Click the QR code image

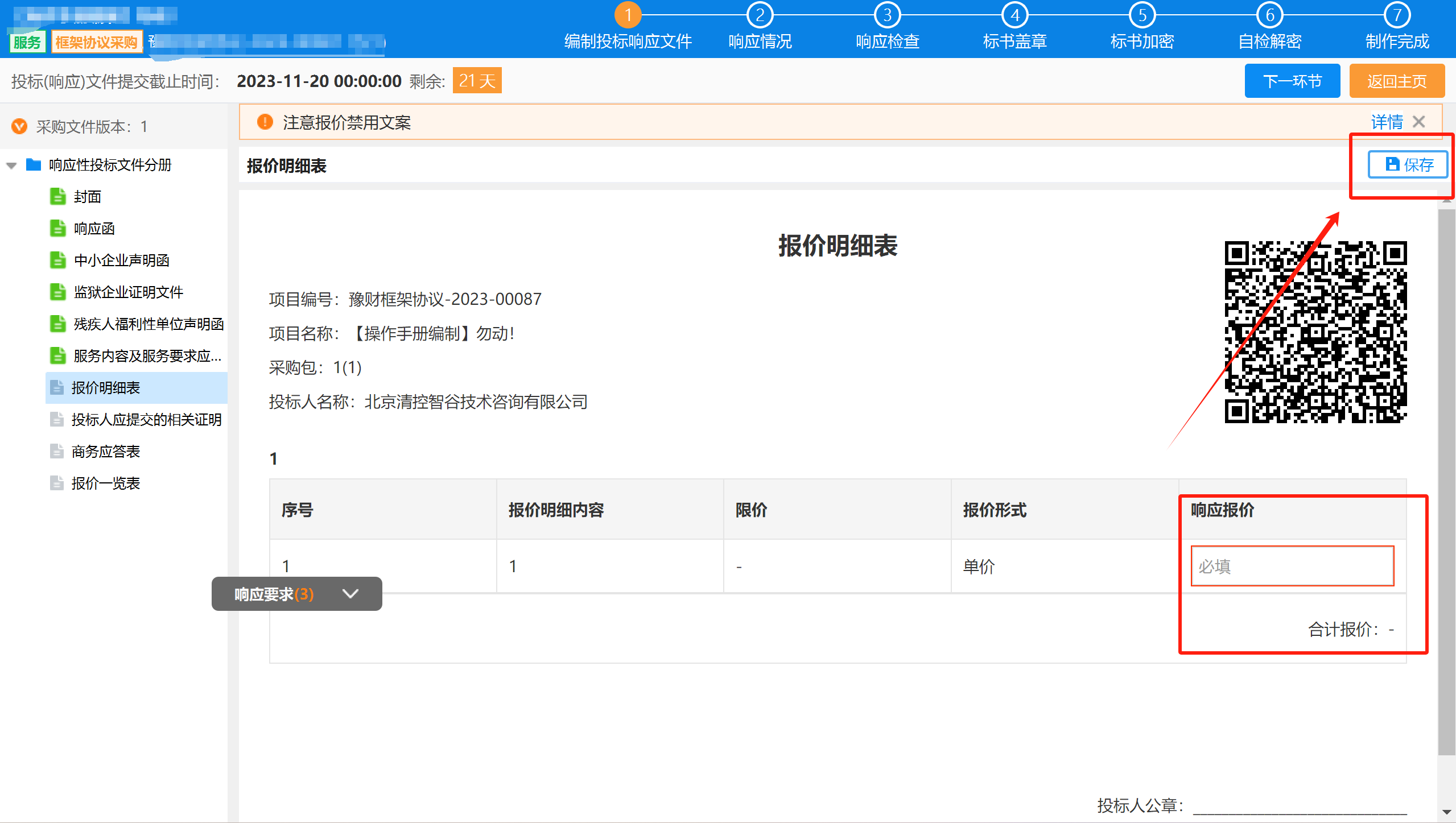tap(1315, 332)
